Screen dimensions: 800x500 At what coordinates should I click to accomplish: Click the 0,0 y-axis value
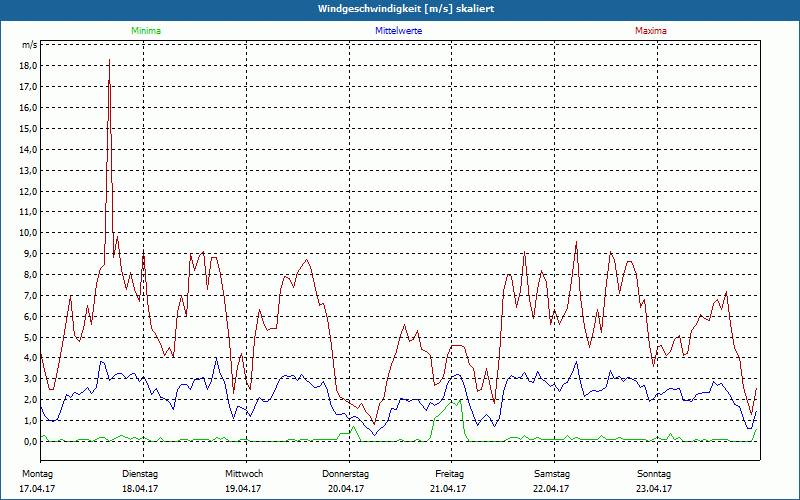[x=30, y=441]
